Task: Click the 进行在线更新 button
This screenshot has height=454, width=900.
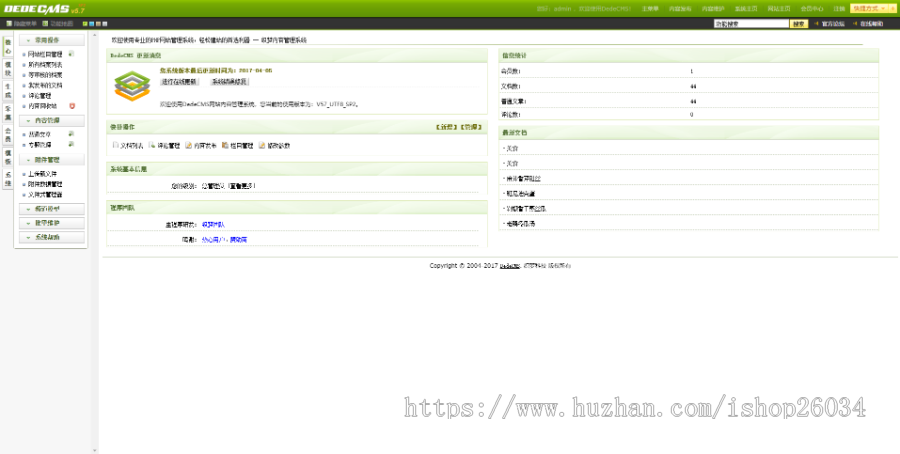Action: [180, 82]
